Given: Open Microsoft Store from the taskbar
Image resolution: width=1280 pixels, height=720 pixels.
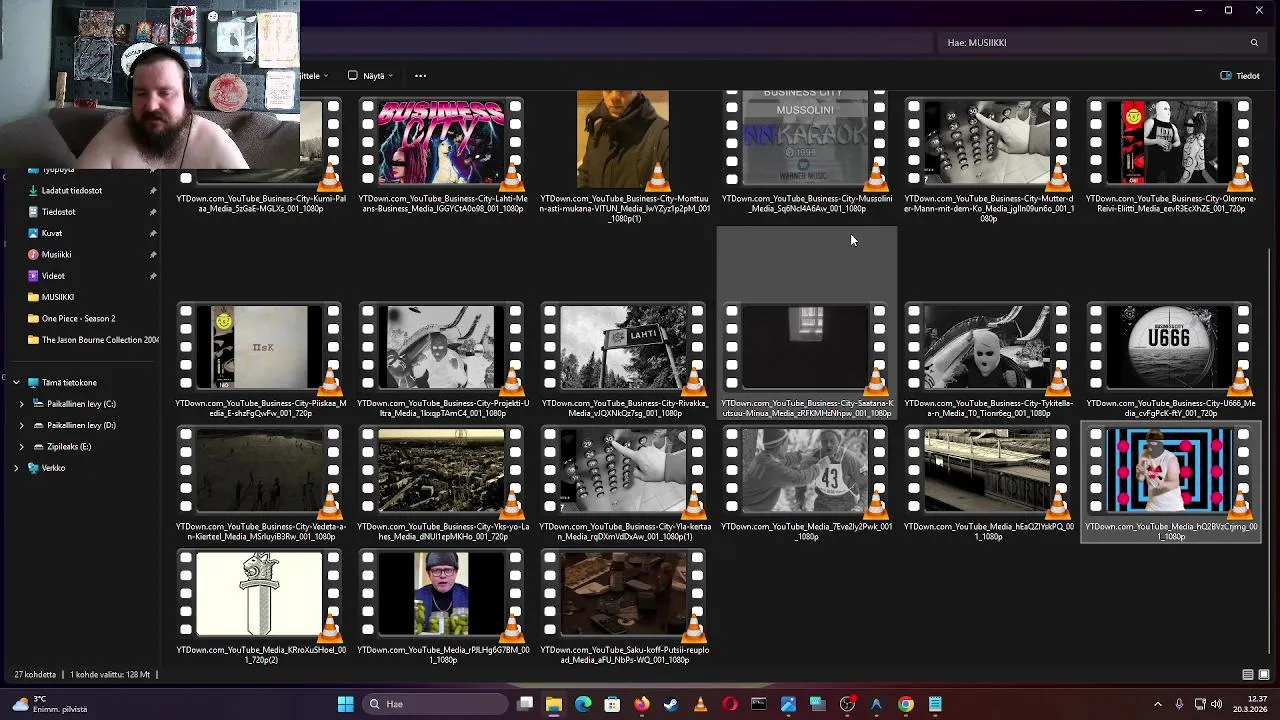Looking at the screenshot, I should point(612,704).
